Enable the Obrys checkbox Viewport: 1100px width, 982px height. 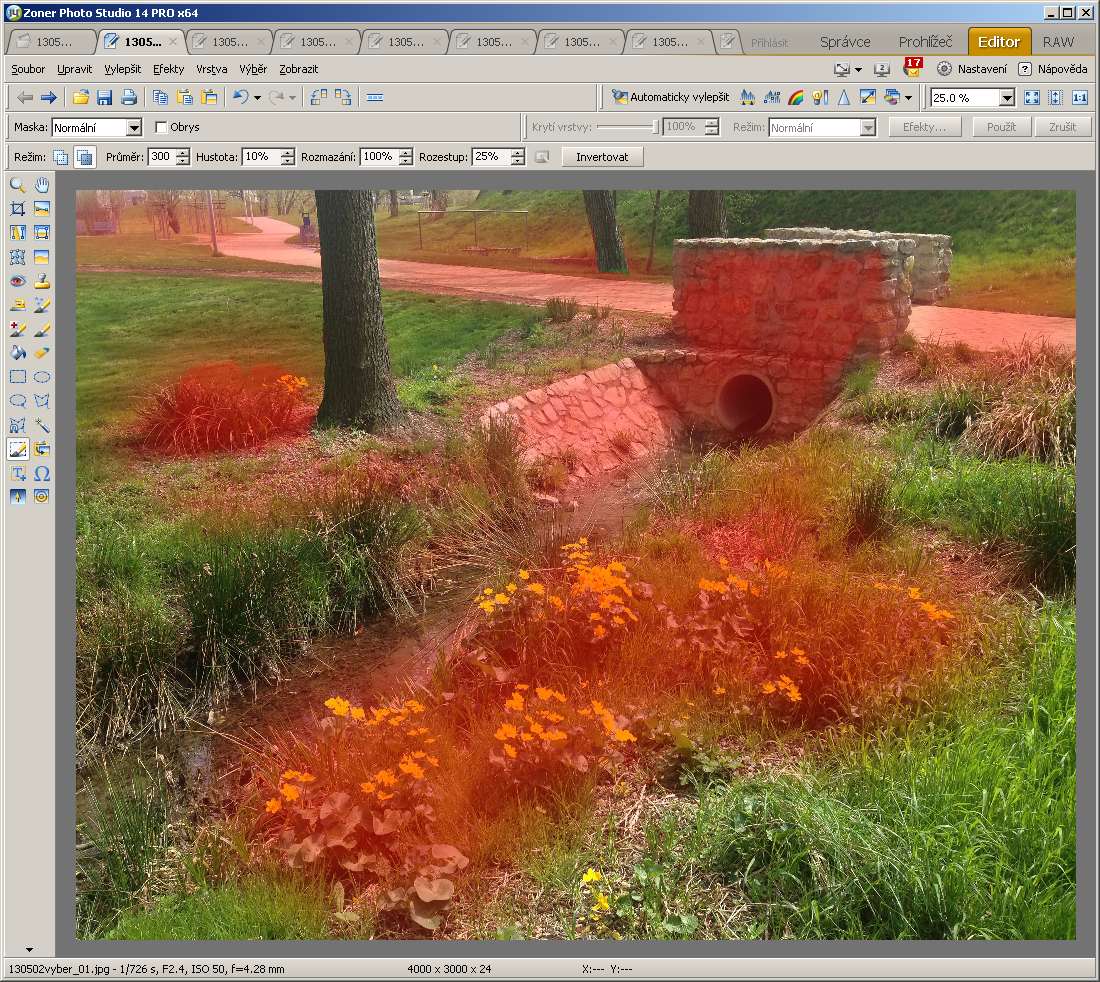(x=161, y=128)
